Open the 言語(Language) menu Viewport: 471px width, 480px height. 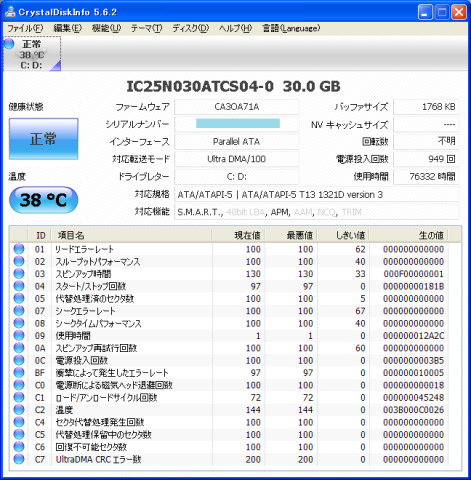[291, 28]
